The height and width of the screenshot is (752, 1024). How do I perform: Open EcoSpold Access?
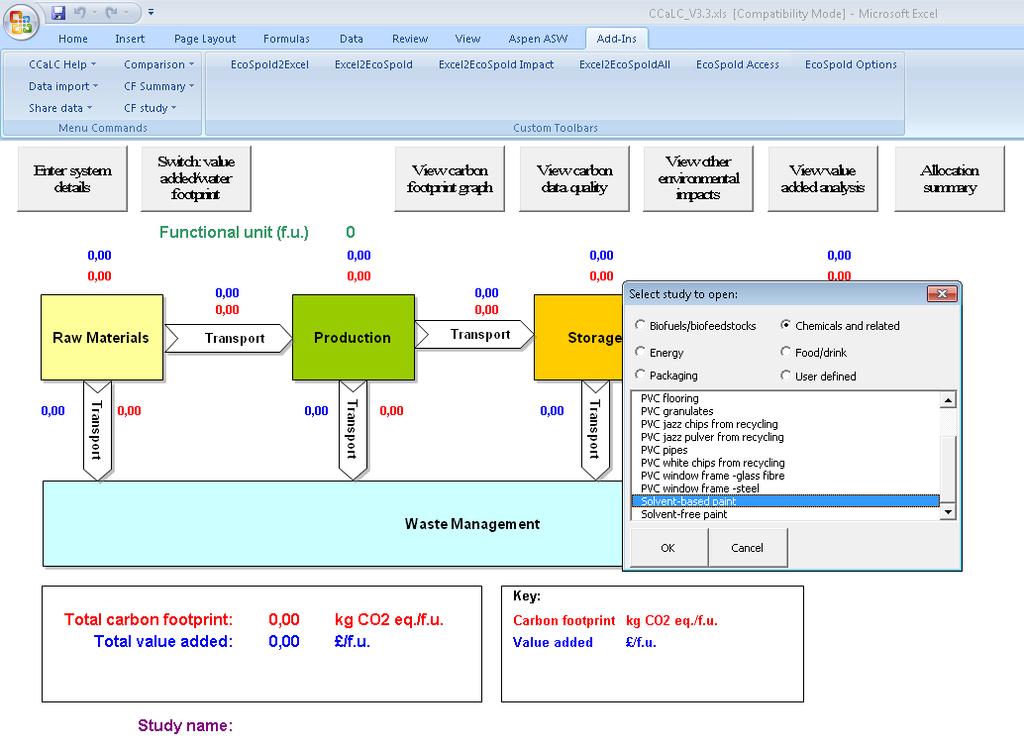(x=737, y=65)
